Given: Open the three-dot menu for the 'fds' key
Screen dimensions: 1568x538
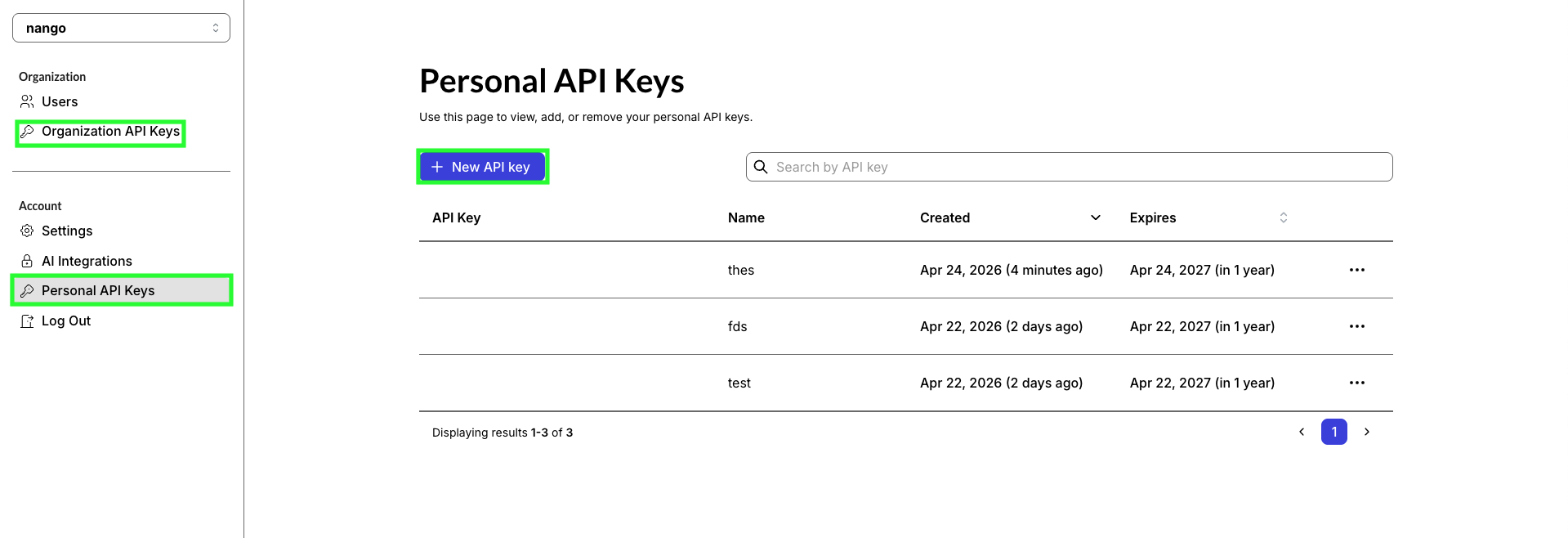Looking at the screenshot, I should point(1357,326).
